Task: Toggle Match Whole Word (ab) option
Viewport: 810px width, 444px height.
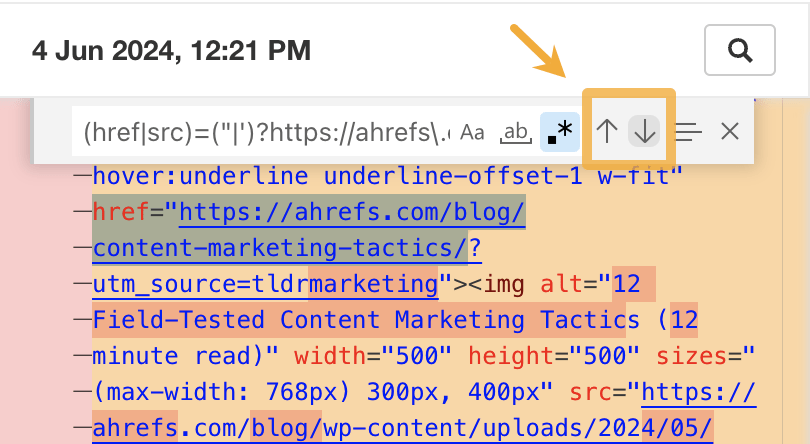Action: point(516,131)
